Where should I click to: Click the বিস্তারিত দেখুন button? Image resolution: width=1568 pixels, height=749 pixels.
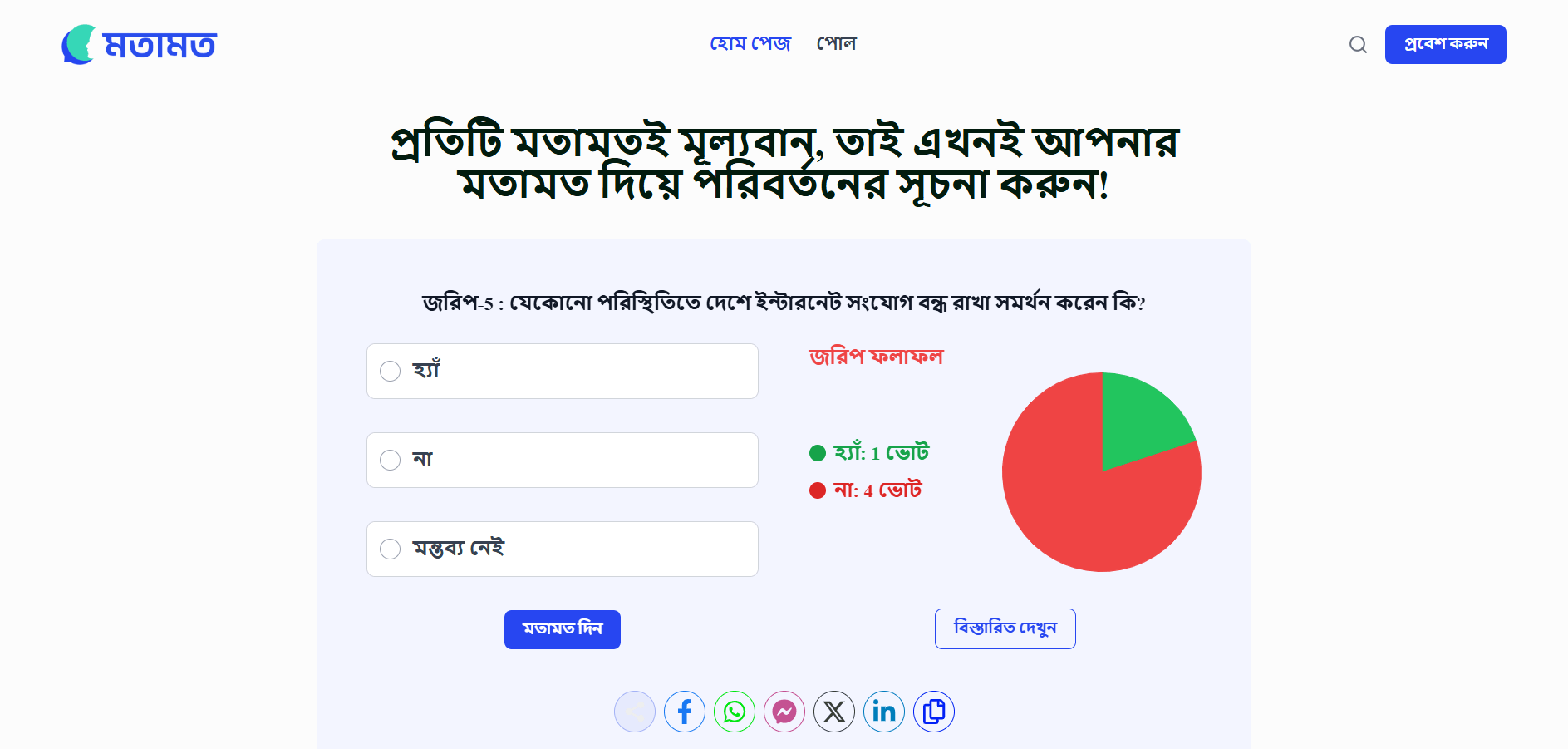pos(1005,628)
